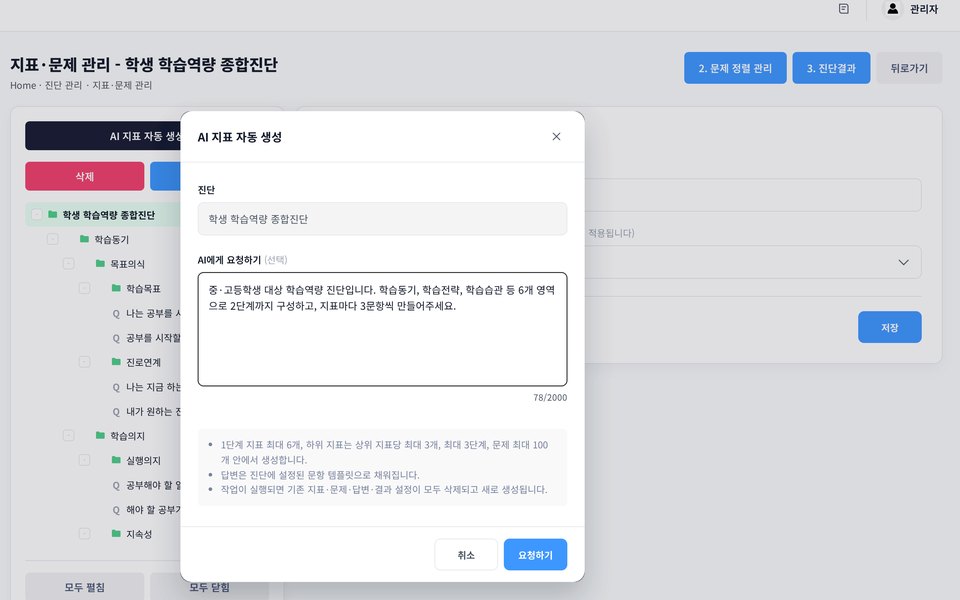Collapse the 목표의식 tree node
Image resolution: width=960 pixels, height=600 pixels.
tap(69, 263)
